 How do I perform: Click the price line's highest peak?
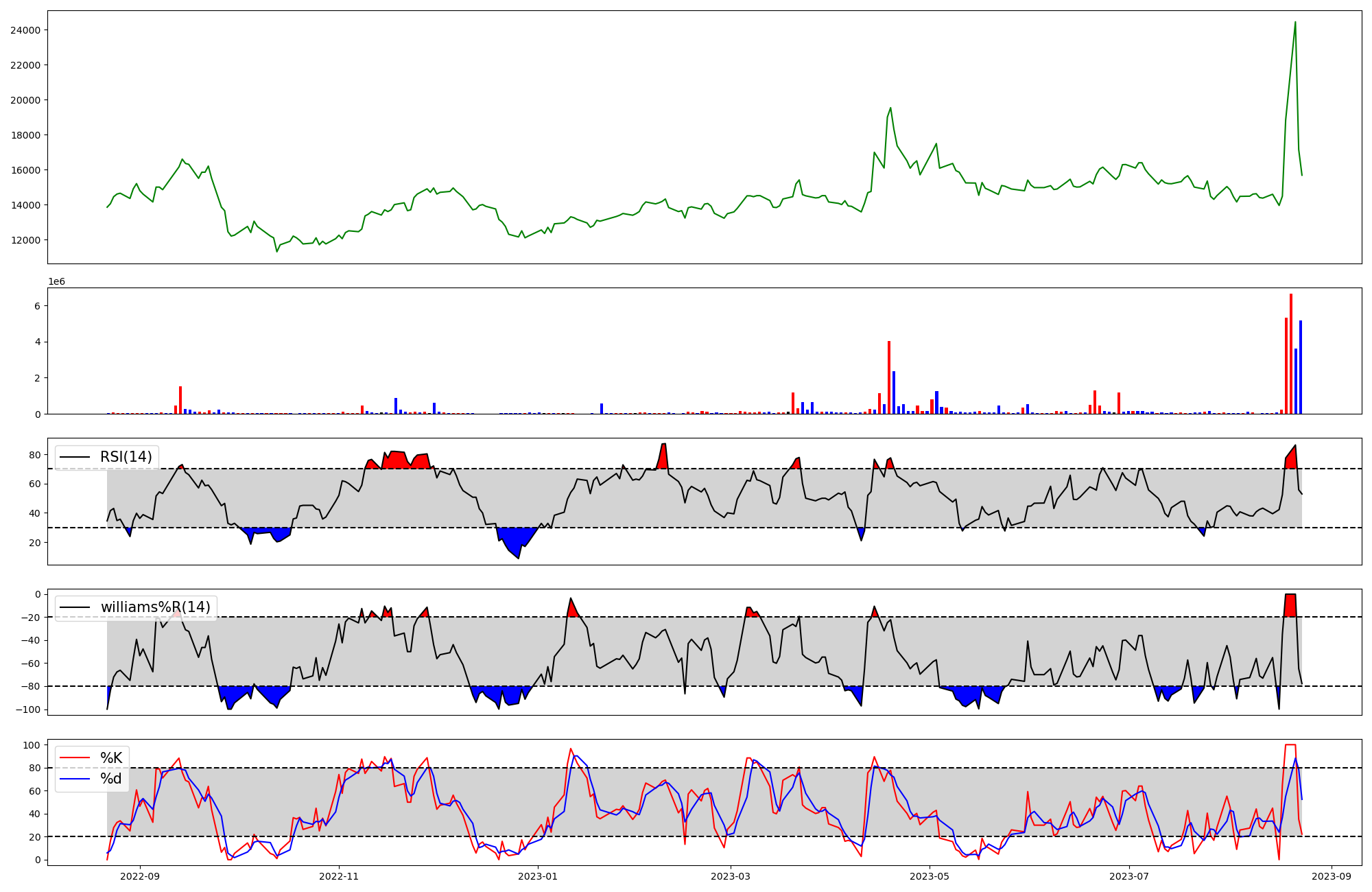click(x=1295, y=23)
